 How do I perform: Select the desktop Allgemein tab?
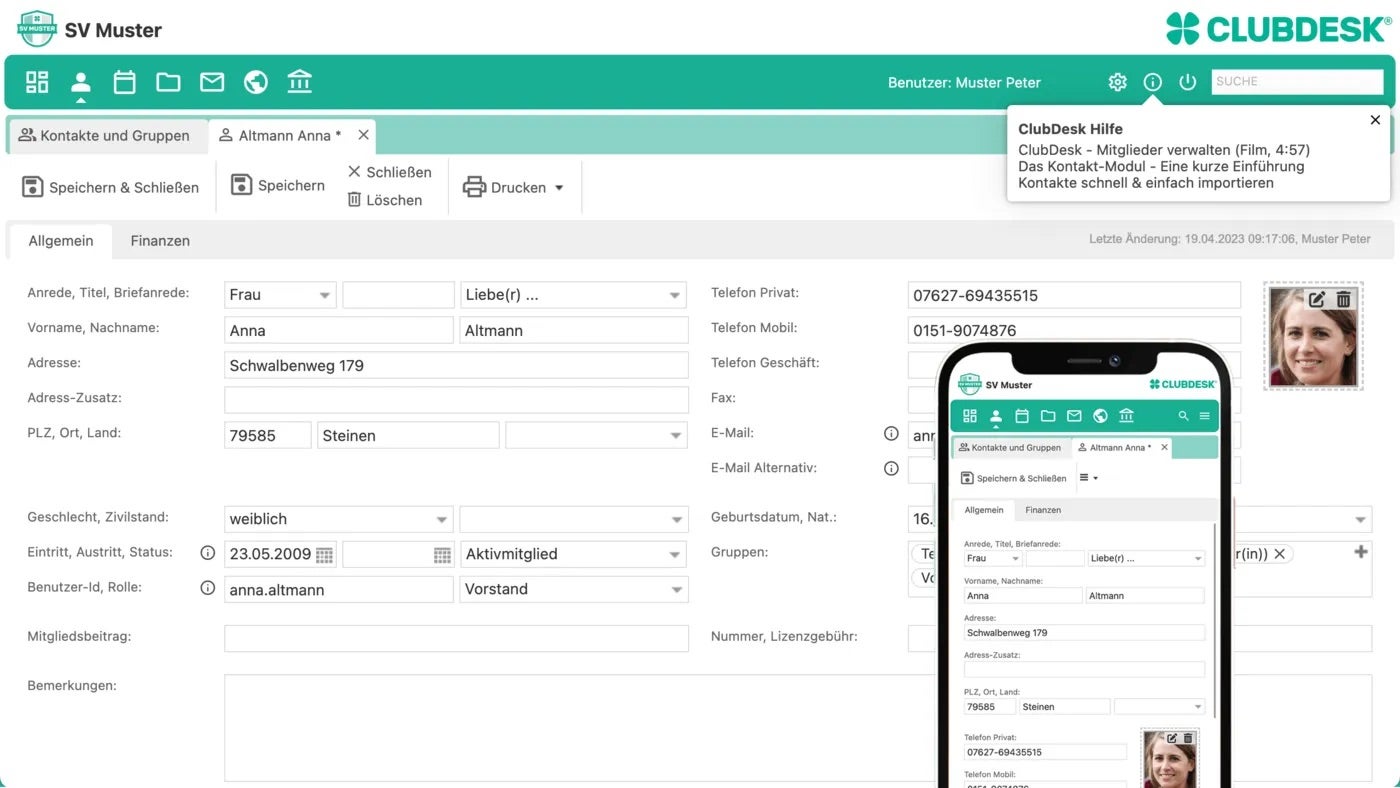click(x=61, y=240)
